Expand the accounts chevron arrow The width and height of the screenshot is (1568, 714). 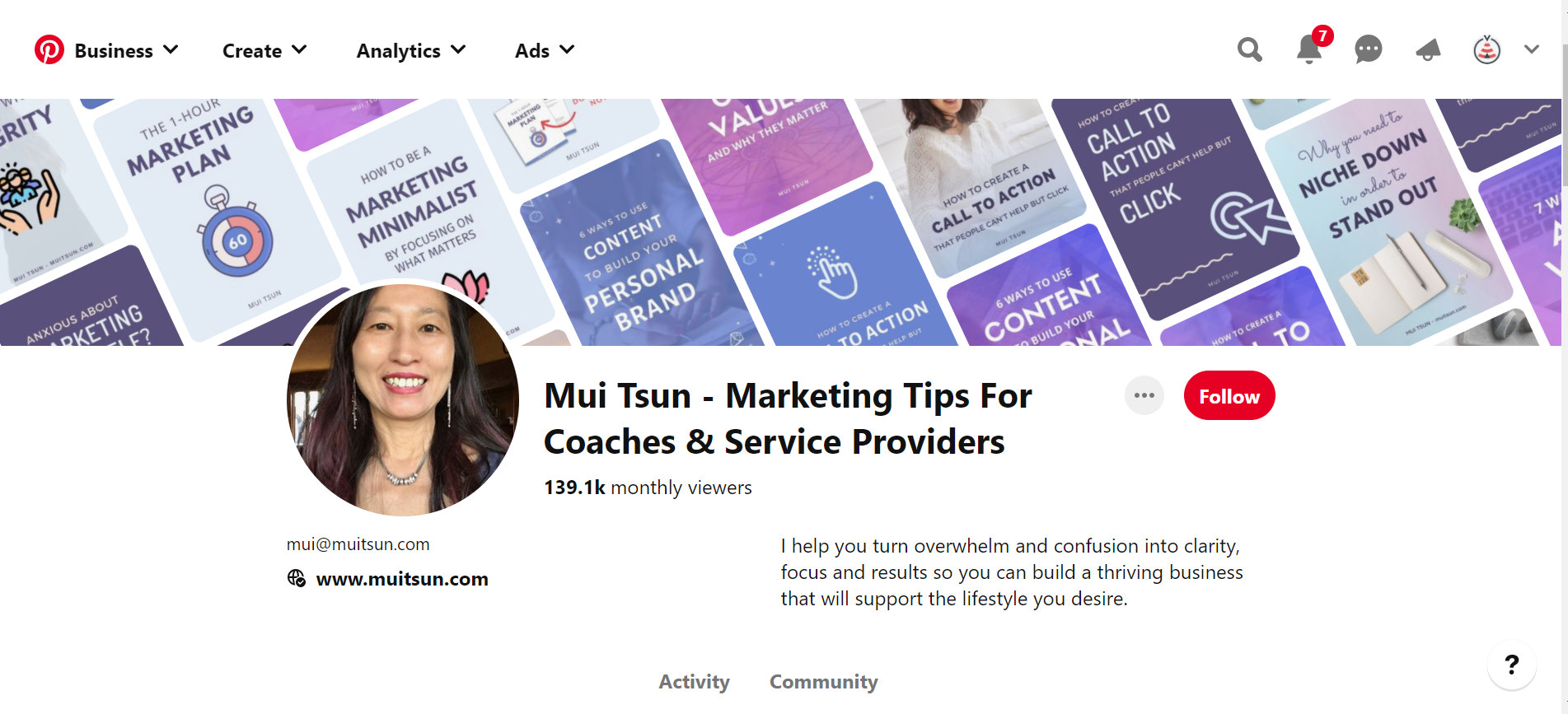(1531, 49)
